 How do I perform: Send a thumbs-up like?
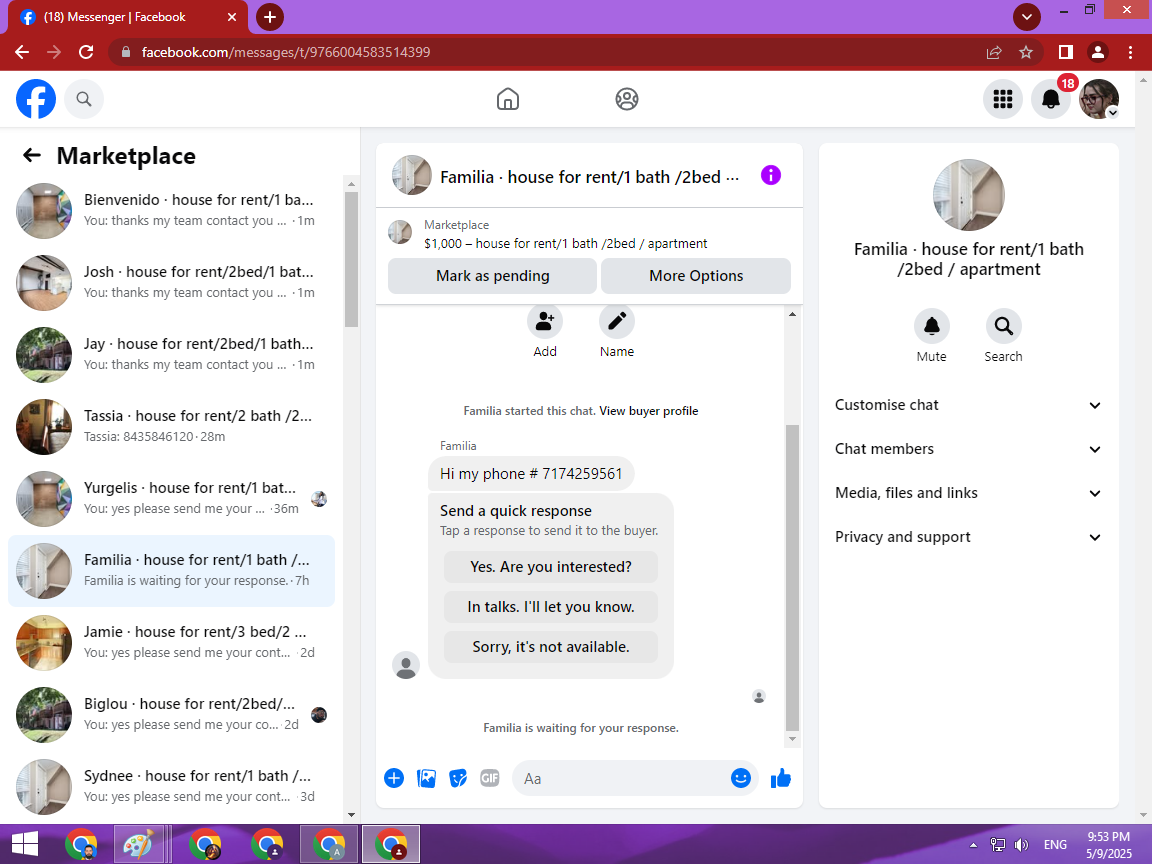pyautogui.click(x=781, y=778)
